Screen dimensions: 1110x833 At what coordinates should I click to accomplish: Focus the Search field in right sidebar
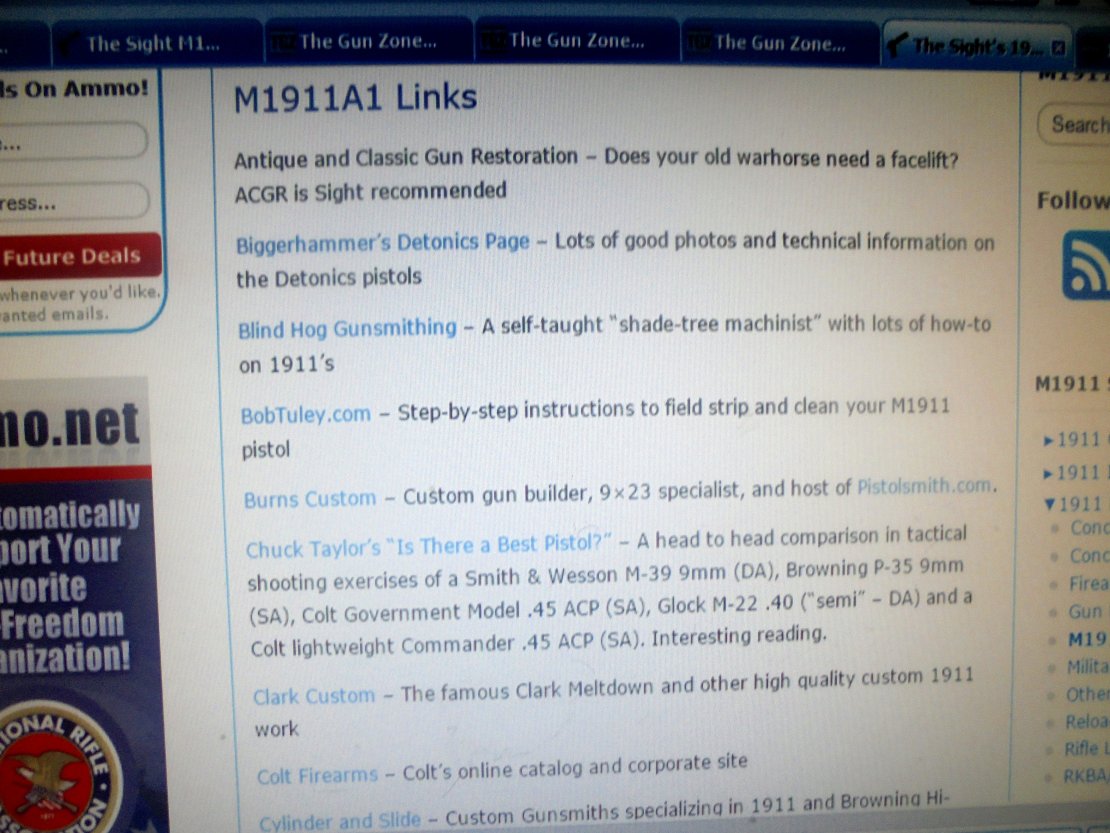point(1074,125)
